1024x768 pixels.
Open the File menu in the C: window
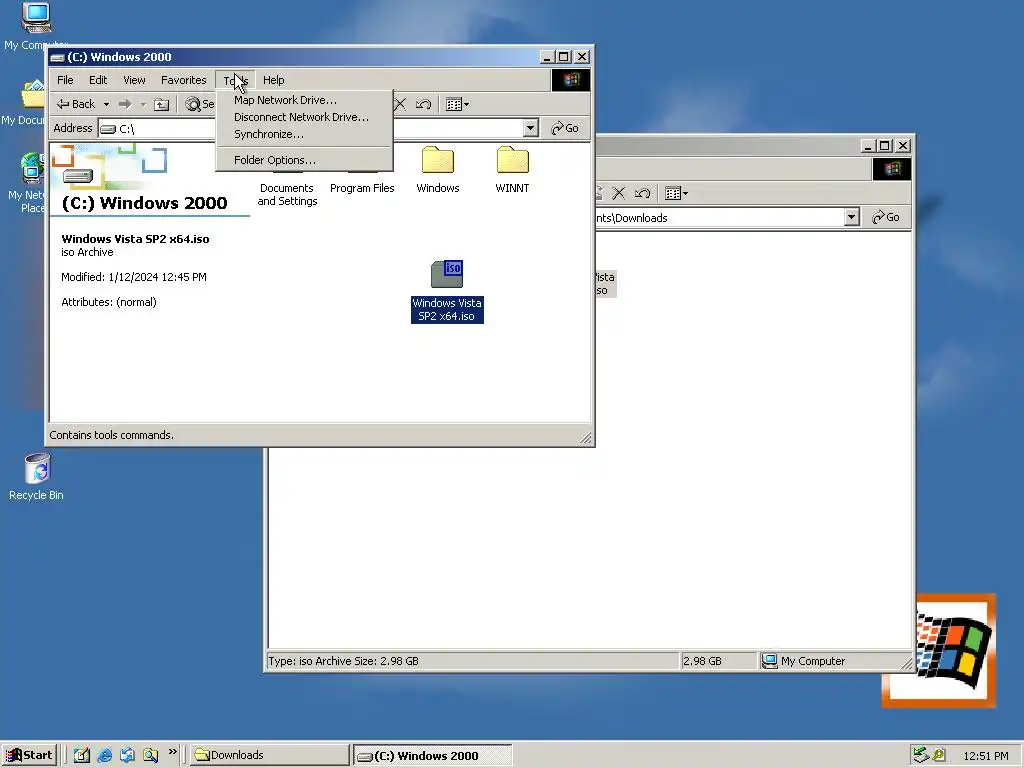65,80
